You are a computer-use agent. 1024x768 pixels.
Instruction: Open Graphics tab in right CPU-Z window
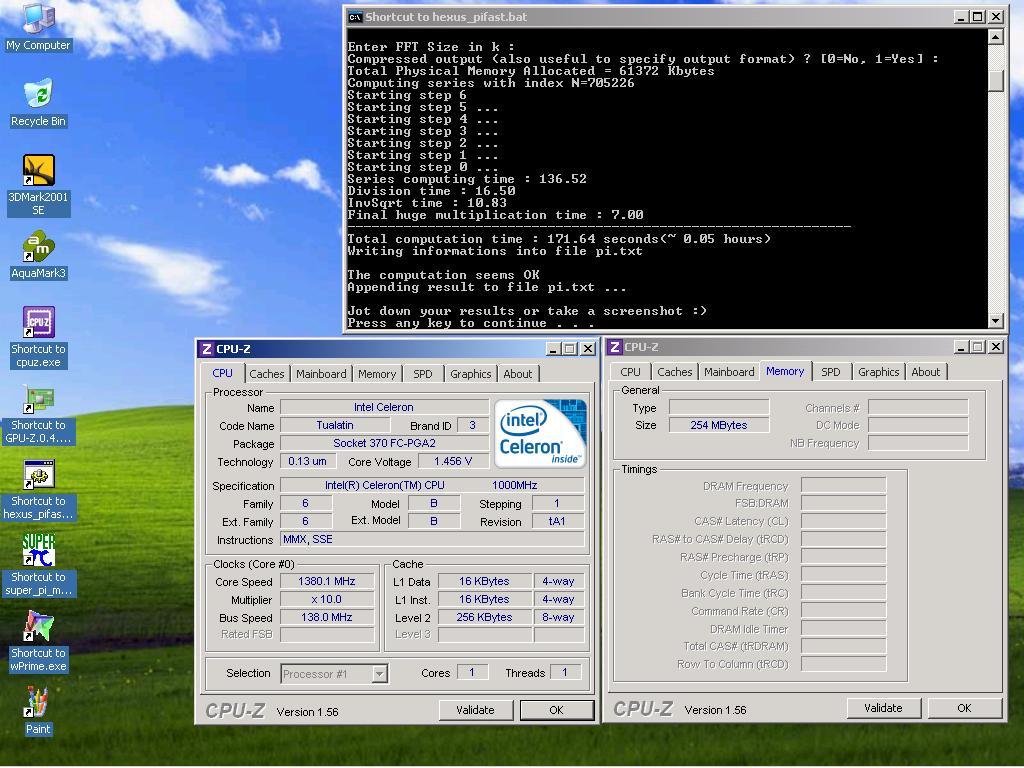click(x=878, y=372)
